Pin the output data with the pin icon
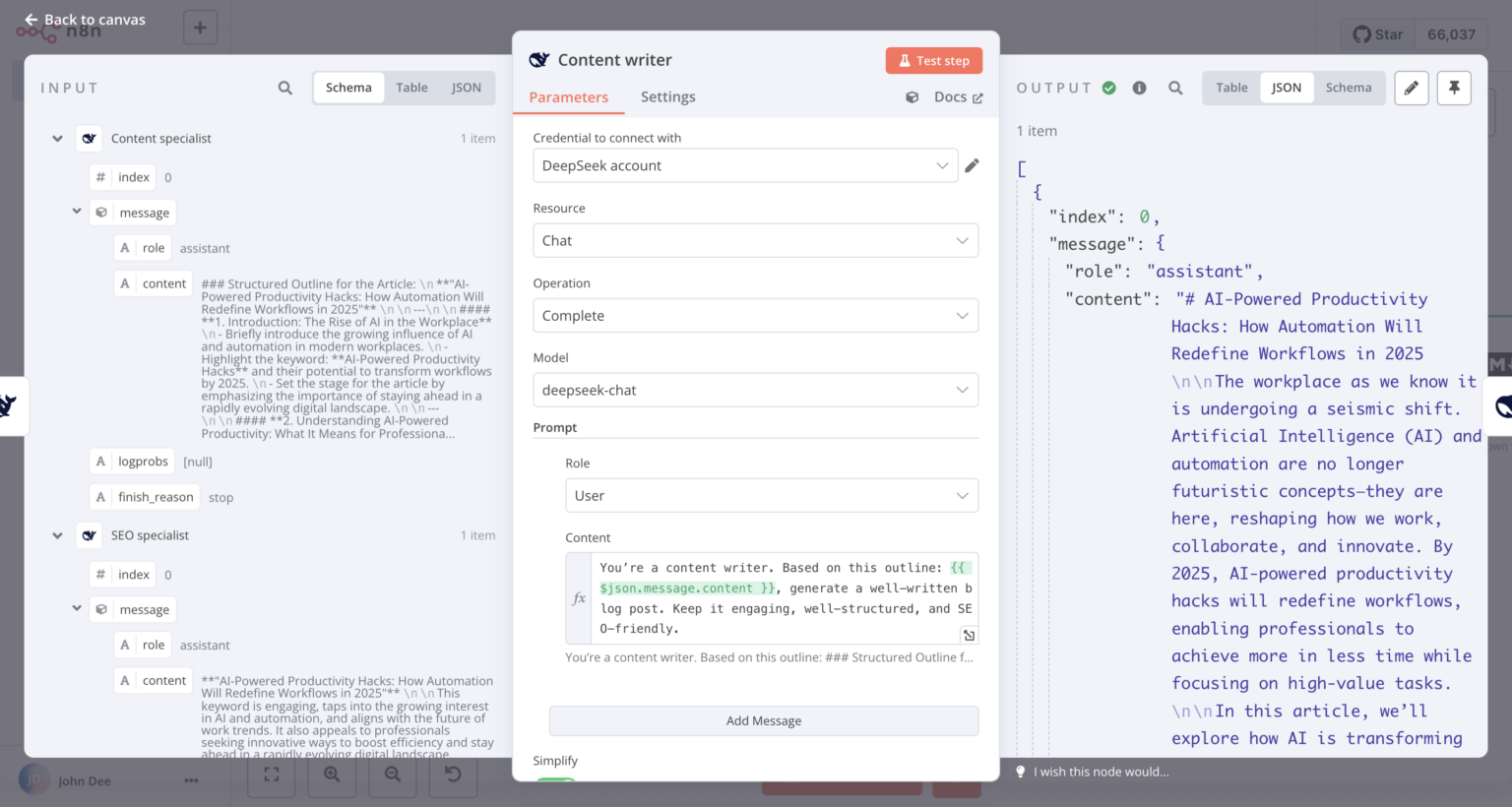 point(1454,88)
